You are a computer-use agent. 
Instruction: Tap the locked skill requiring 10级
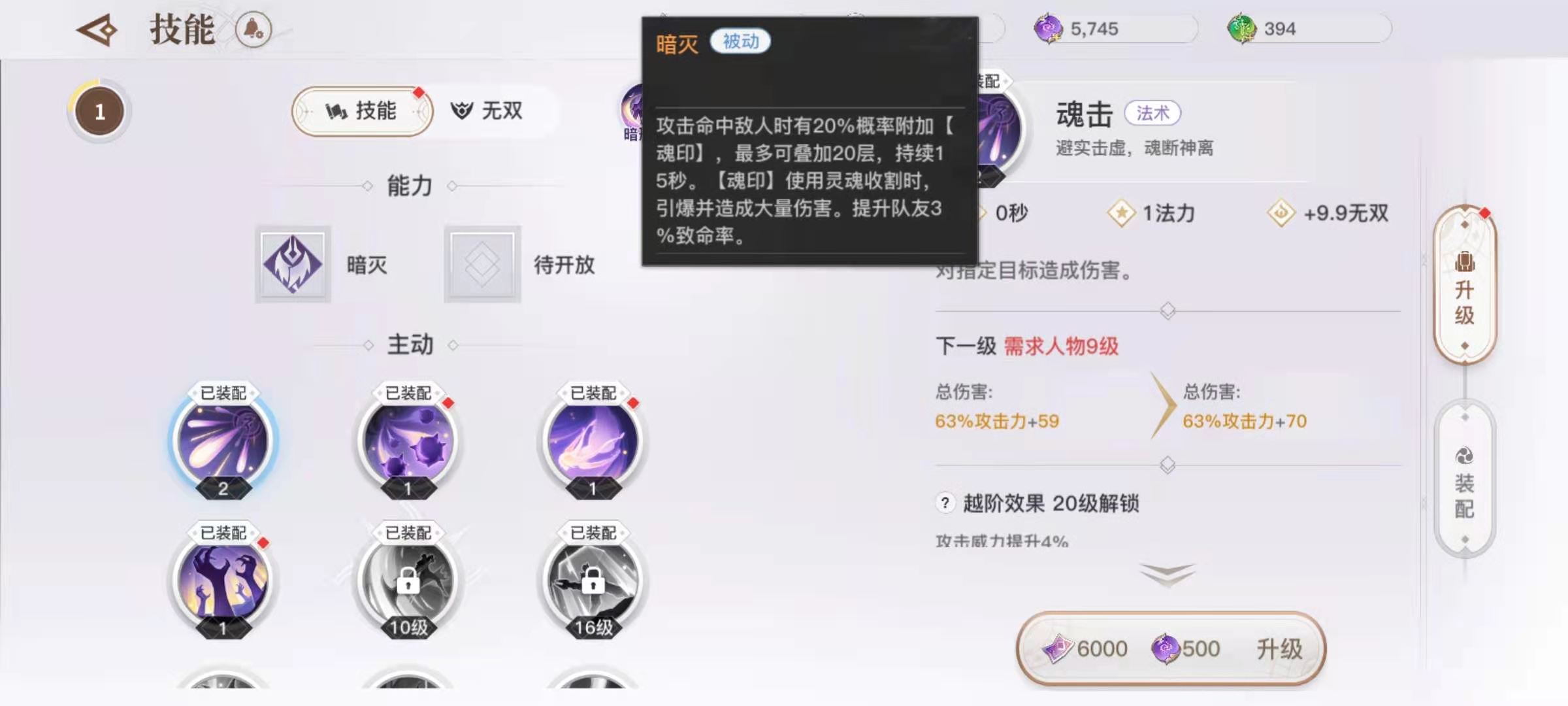click(x=408, y=582)
